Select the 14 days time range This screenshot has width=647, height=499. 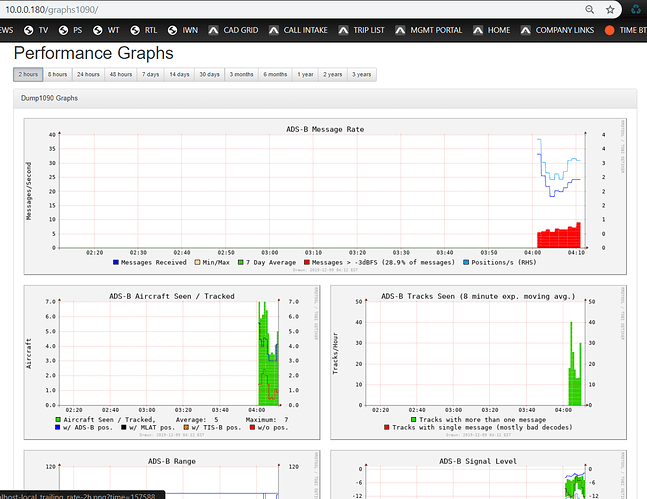[179, 74]
